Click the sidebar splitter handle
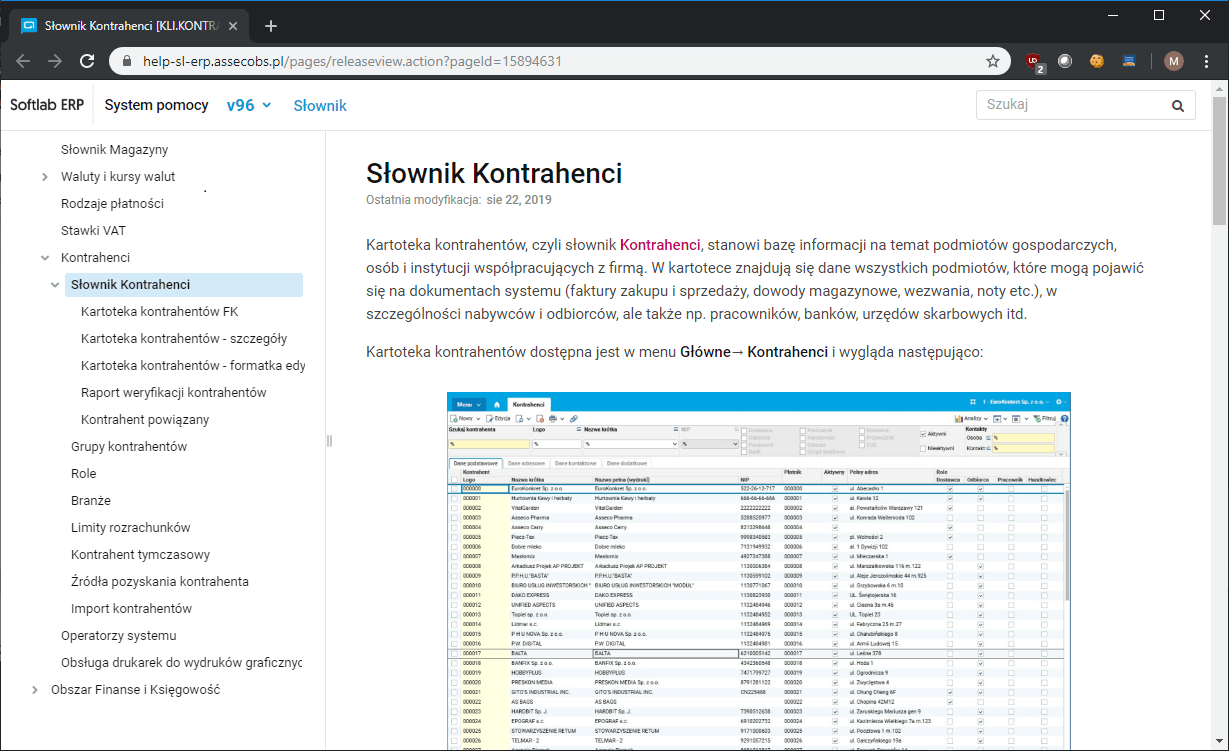The image size is (1229, 751). click(x=329, y=440)
